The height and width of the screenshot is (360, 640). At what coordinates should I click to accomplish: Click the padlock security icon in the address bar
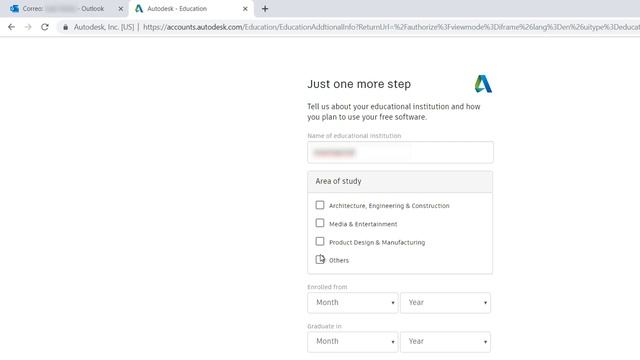(65, 27)
